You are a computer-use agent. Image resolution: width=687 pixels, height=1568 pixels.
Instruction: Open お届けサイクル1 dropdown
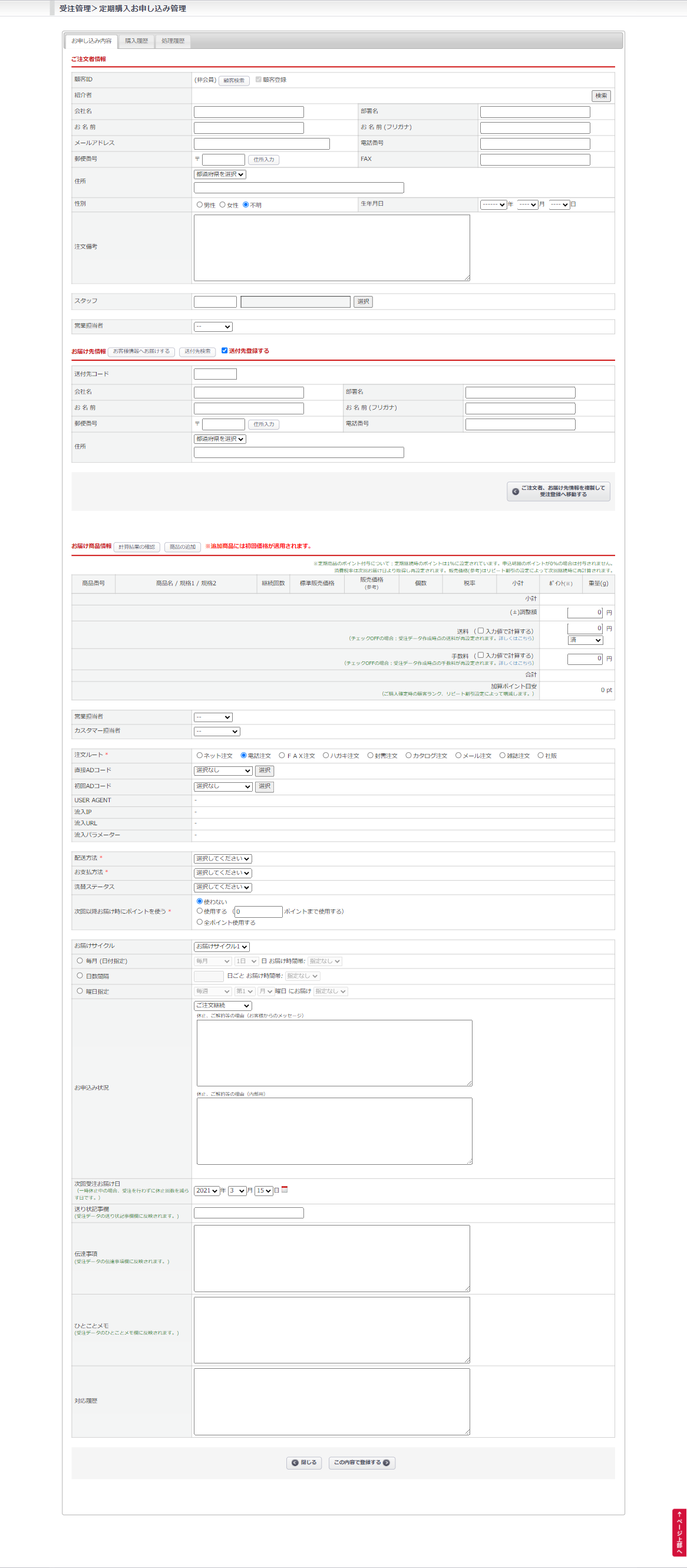click(222, 947)
